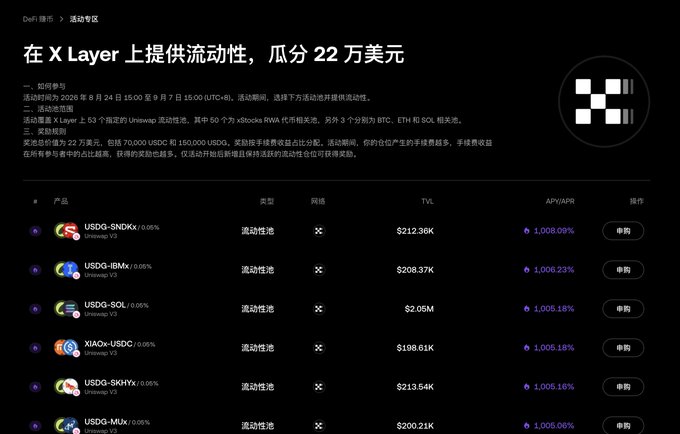Screen dimensions: 680x434
Task: Click the TVL column header
Action: click(427, 201)
